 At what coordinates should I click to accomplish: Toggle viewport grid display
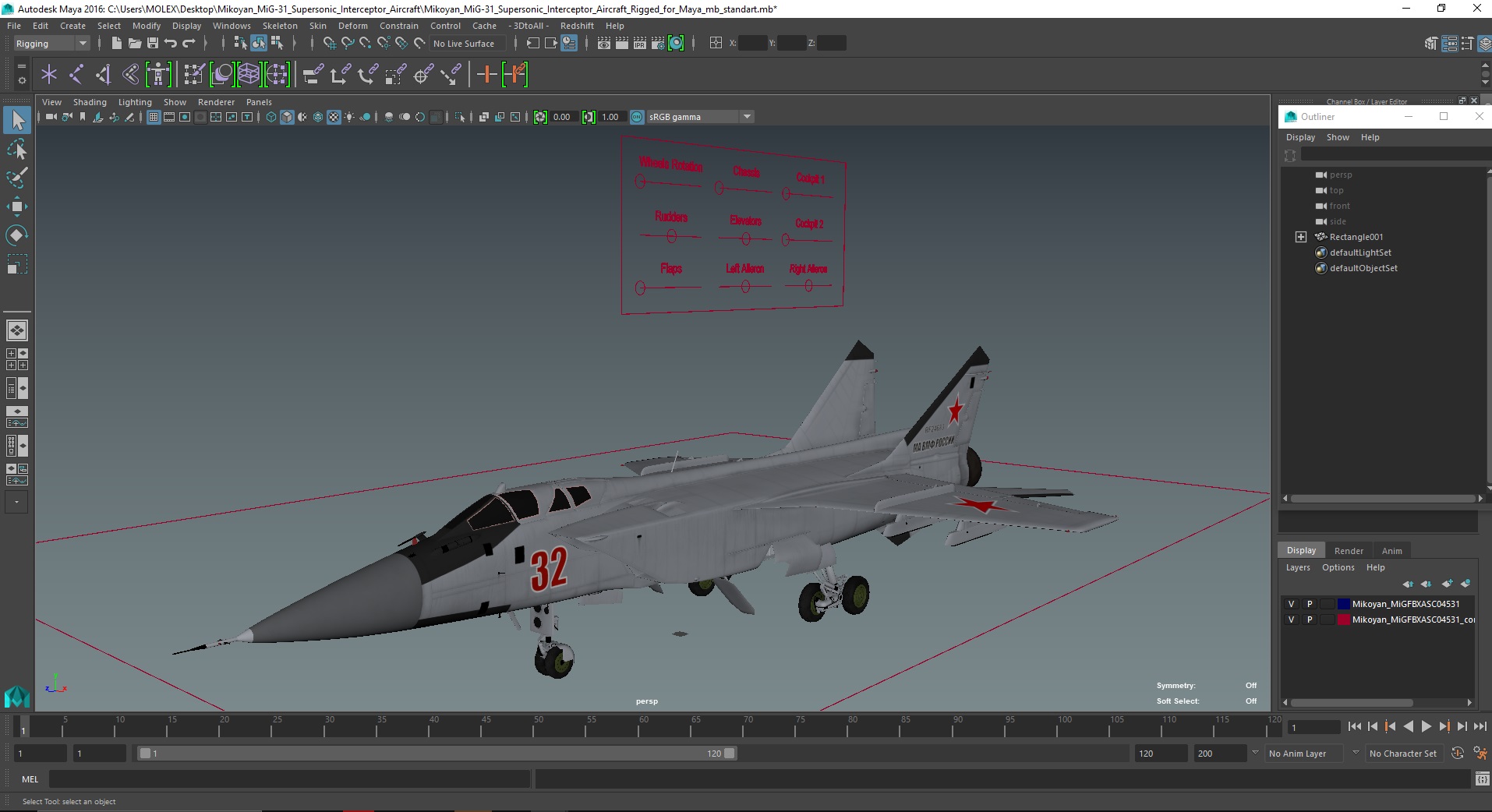tap(154, 117)
